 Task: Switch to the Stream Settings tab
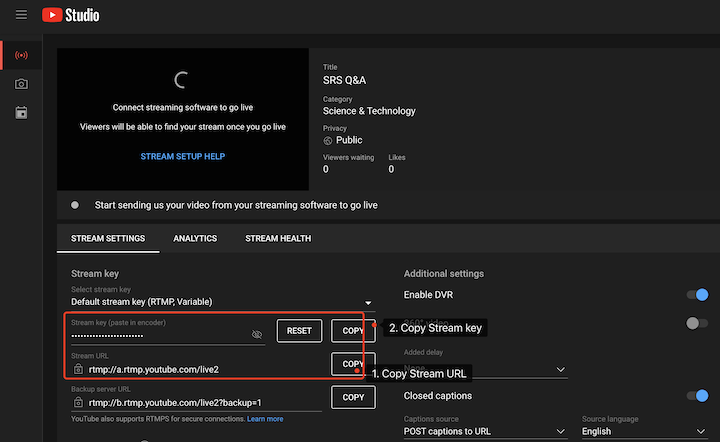(x=108, y=238)
